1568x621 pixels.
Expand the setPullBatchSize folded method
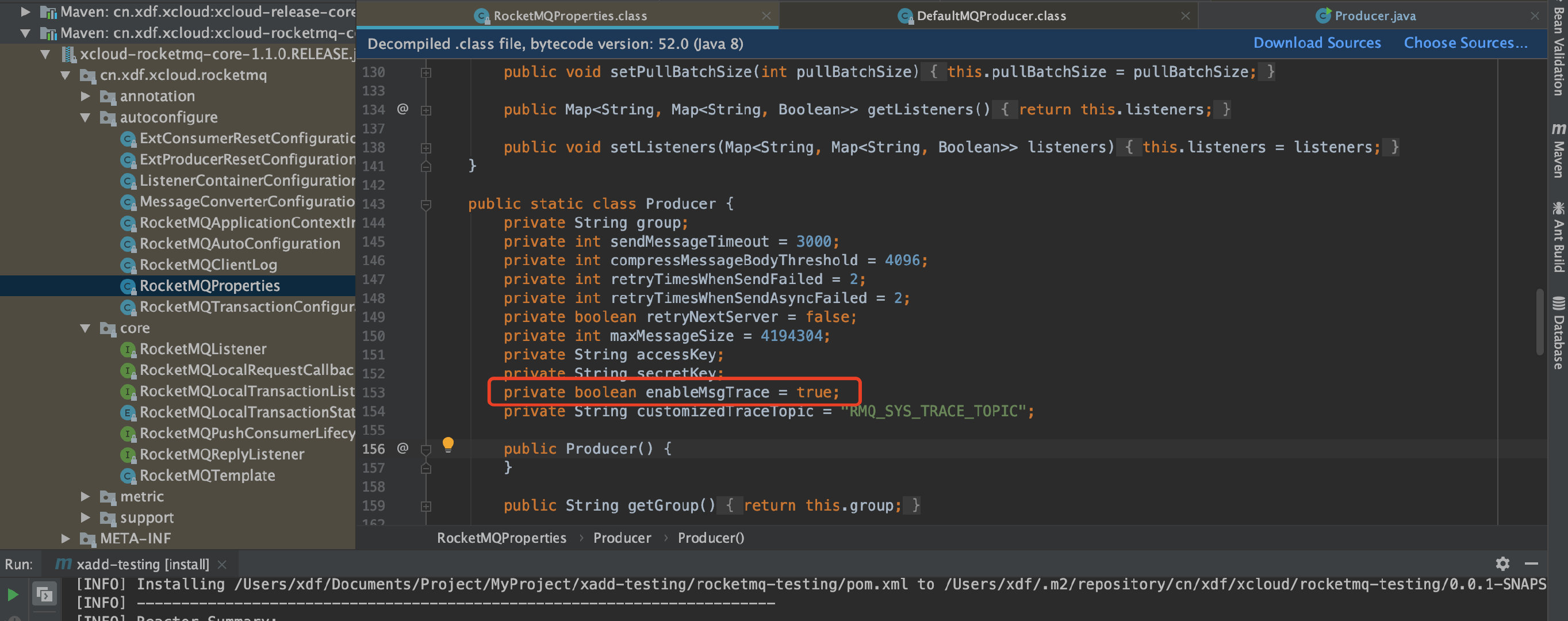[x=426, y=72]
